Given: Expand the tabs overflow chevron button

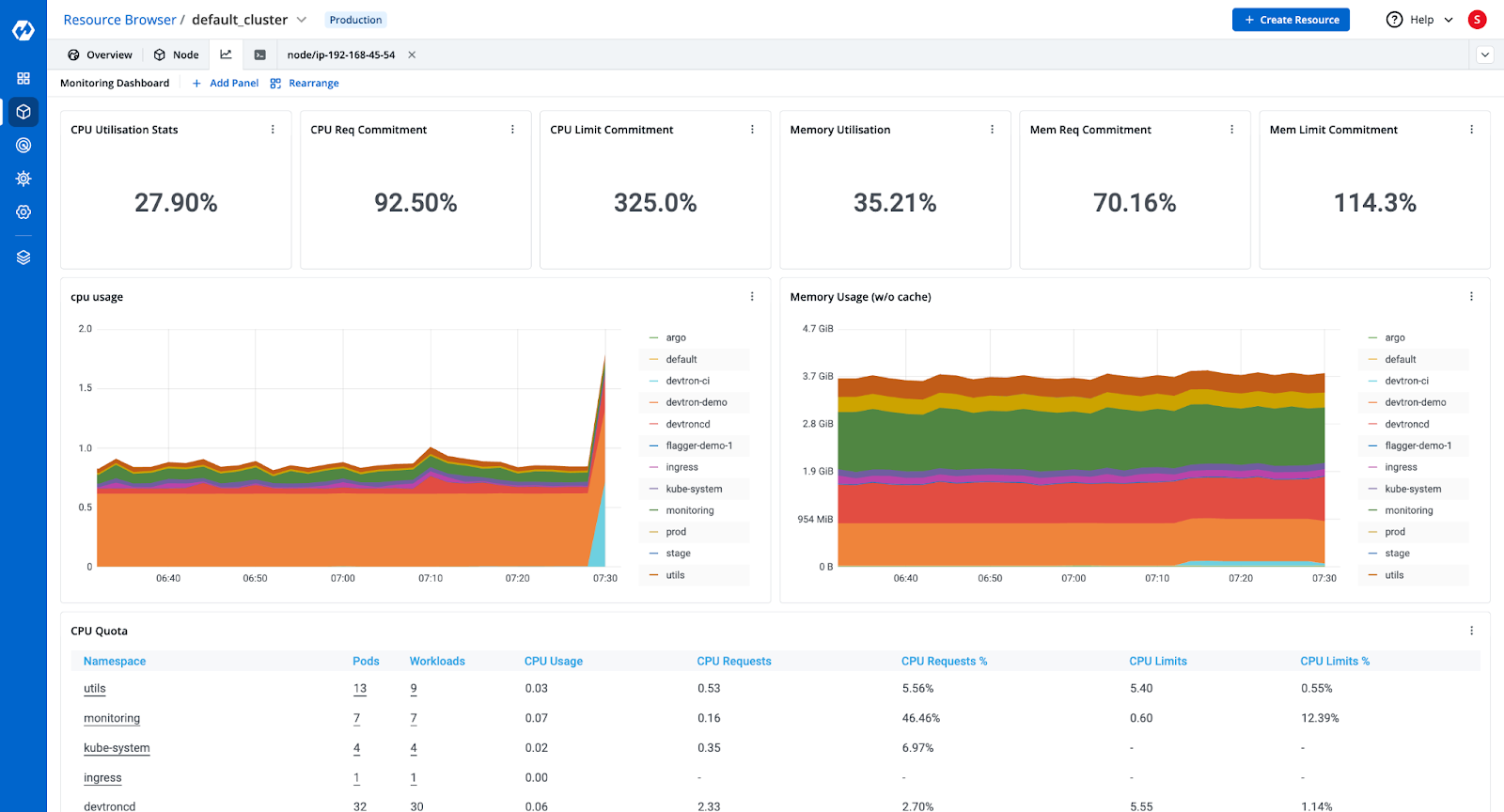Looking at the screenshot, I should click(1485, 55).
